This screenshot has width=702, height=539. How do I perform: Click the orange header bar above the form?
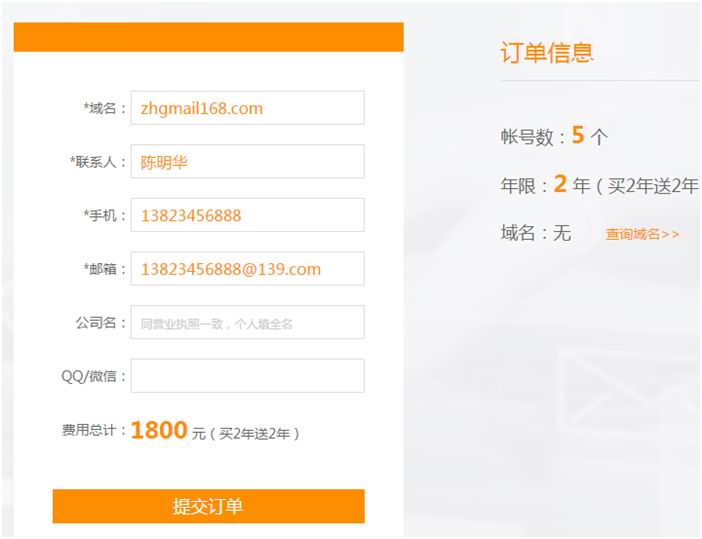pyautogui.click(x=208, y=37)
